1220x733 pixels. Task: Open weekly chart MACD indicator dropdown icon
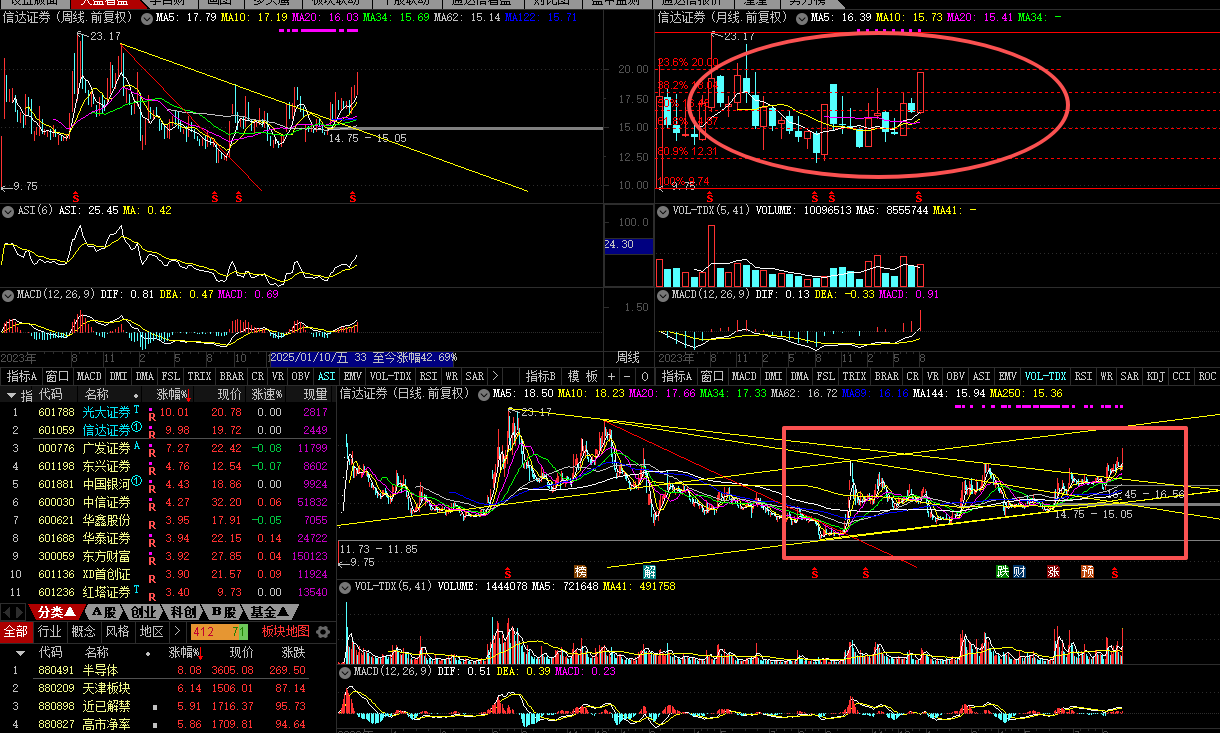click(x=8, y=295)
